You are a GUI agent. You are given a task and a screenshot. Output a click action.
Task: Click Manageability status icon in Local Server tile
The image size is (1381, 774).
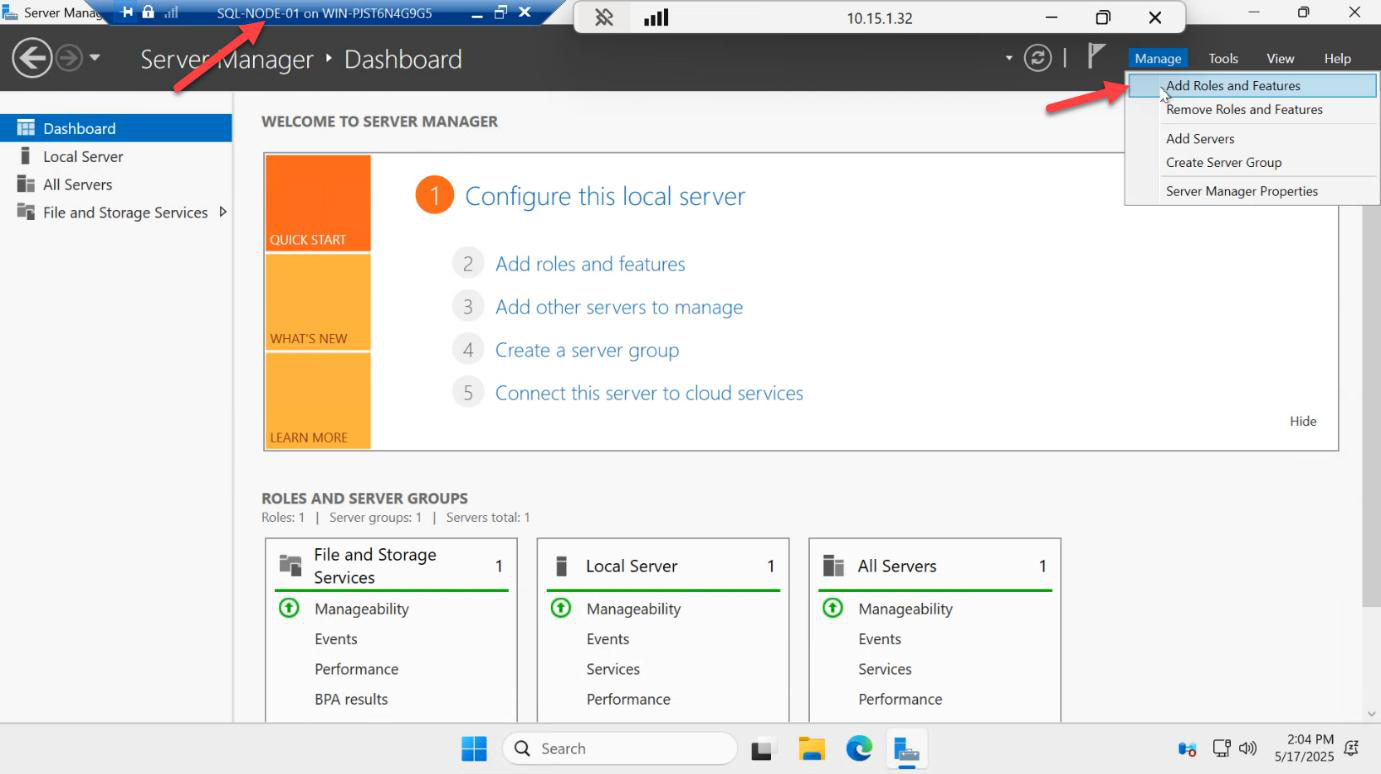[x=561, y=608]
